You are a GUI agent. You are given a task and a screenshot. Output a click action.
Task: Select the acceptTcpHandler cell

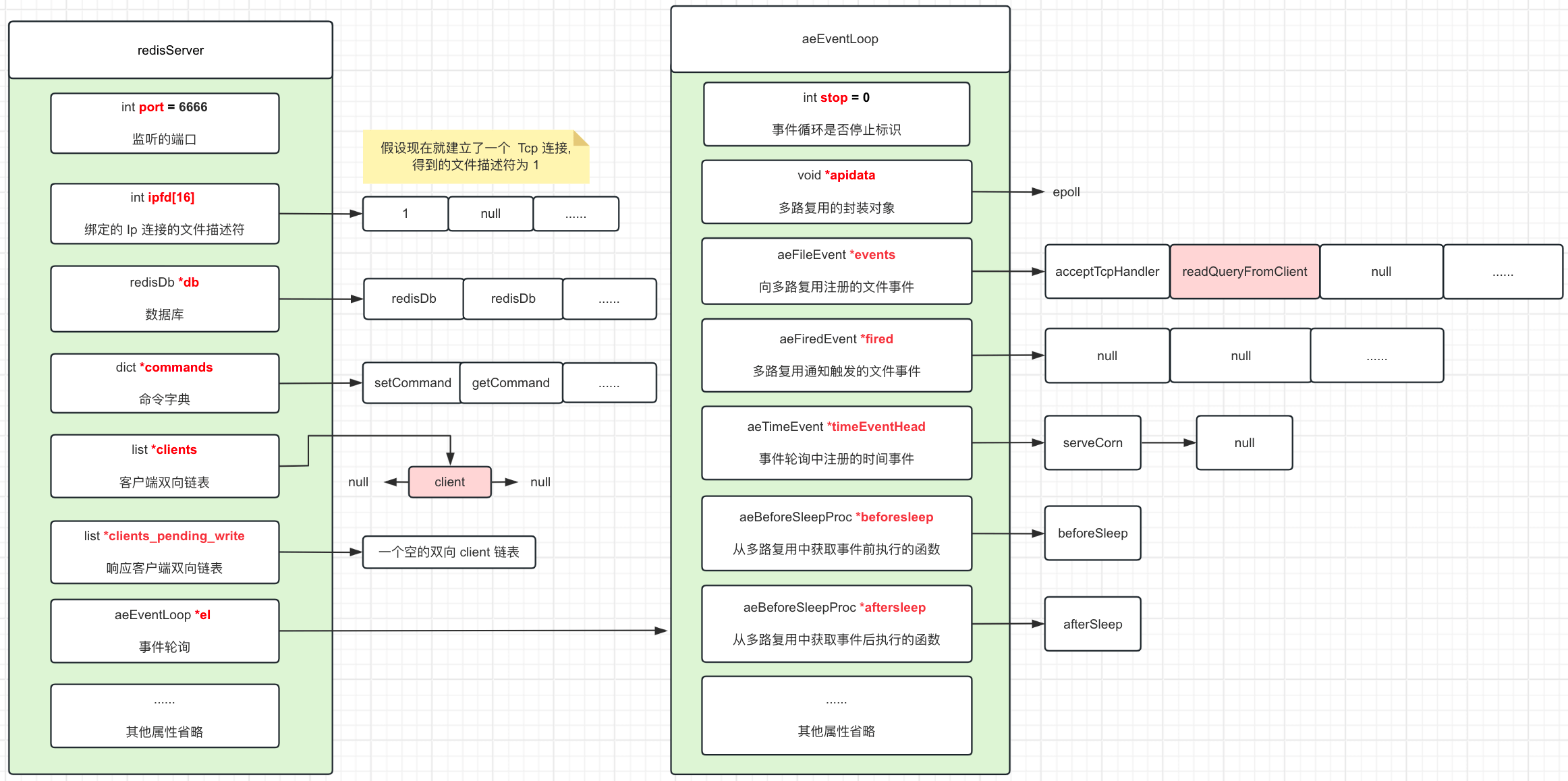1107,272
